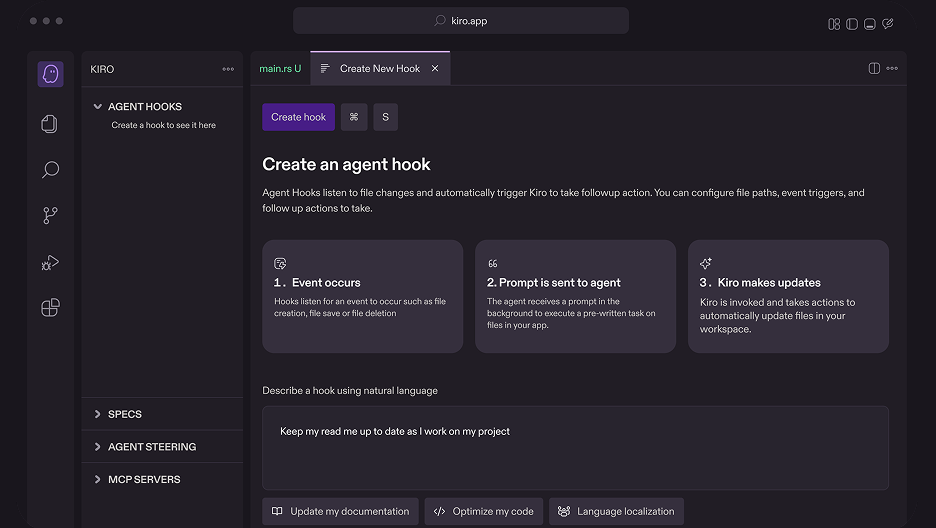
Task: Open the editor more actions ellipsis
Action: (892, 69)
